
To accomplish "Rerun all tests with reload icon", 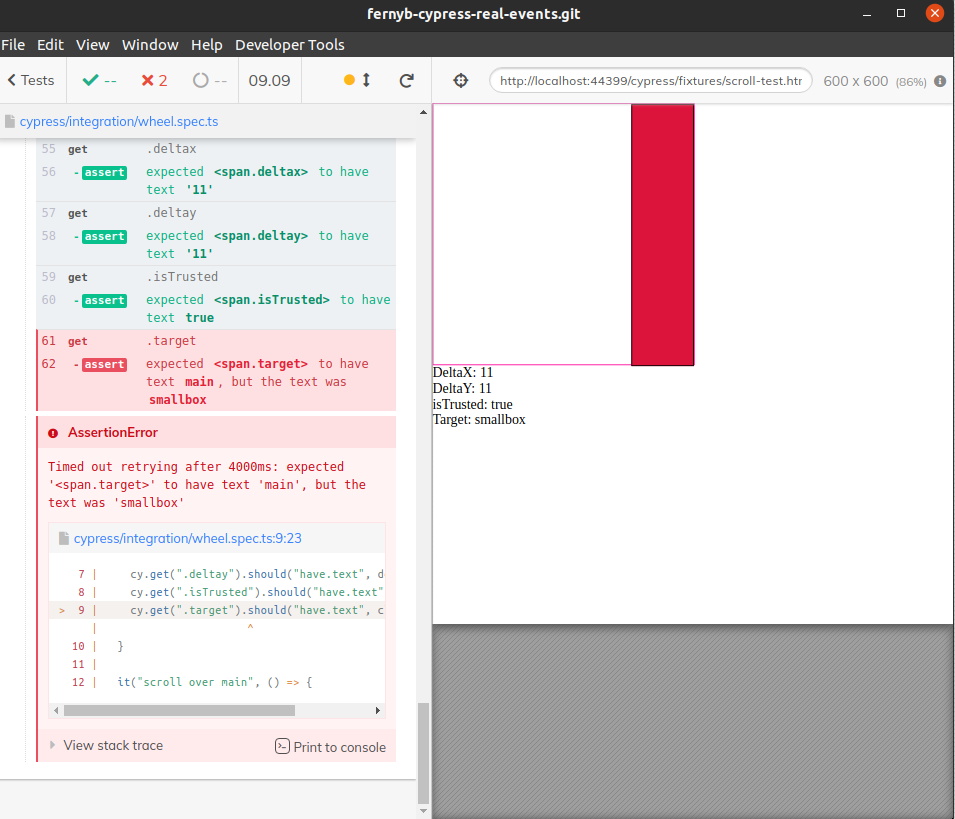I will point(407,80).
